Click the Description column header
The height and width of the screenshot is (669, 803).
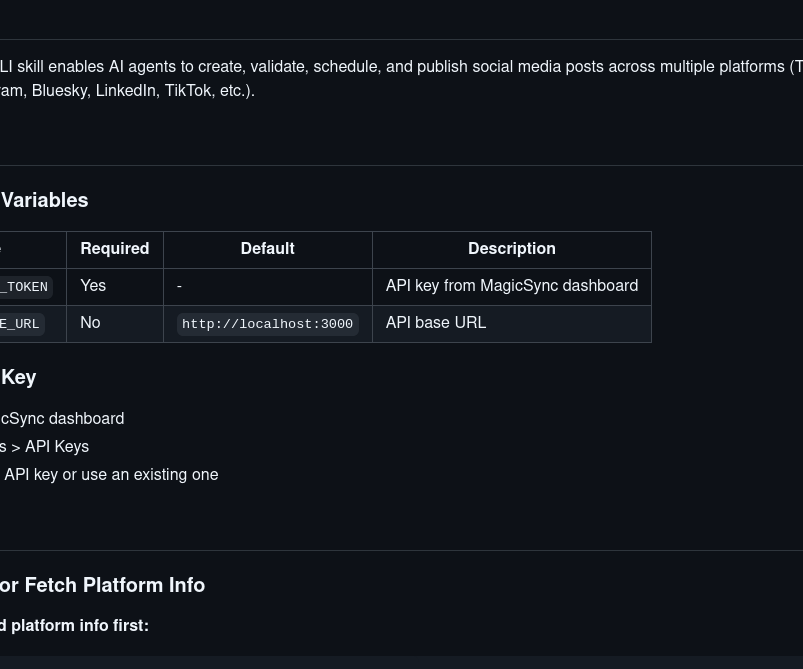pyautogui.click(x=512, y=249)
